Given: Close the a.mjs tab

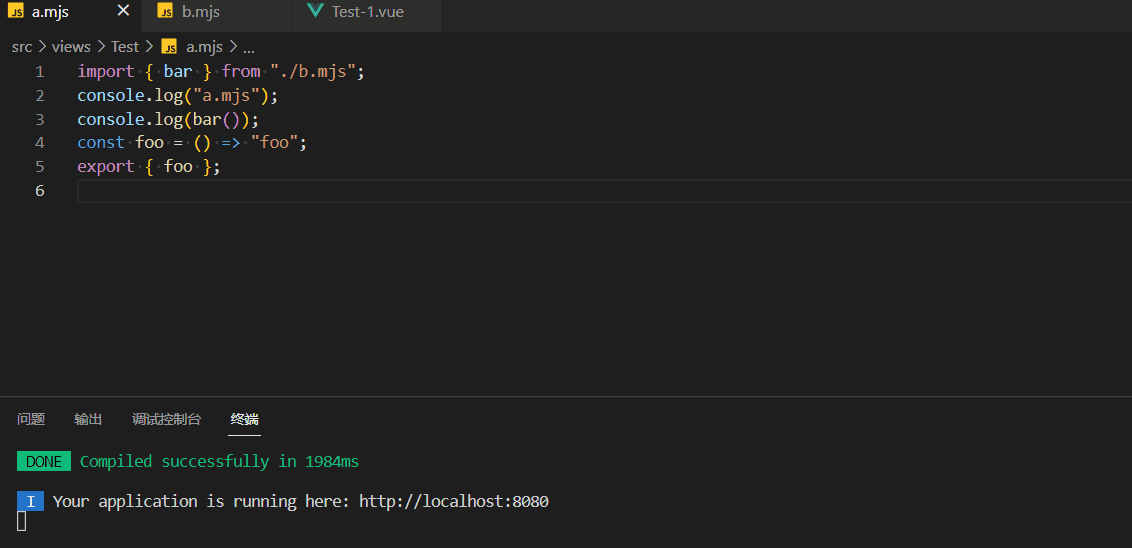Looking at the screenshot, I should (x=123, y=11).
